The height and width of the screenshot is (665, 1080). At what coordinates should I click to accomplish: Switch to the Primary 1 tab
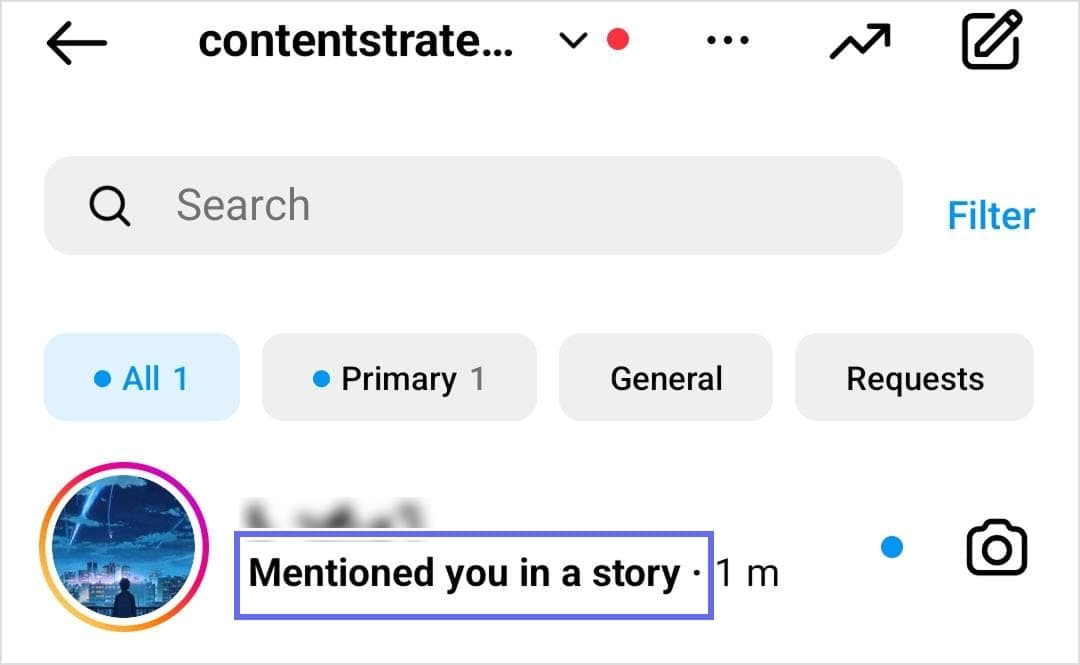click(x=399, y=378)
